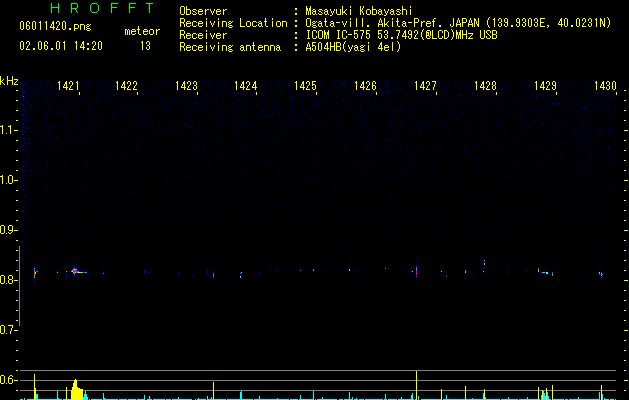Click the 1426 time axis label
This screenshot has width=629, height=400.
tap(365, 85)
